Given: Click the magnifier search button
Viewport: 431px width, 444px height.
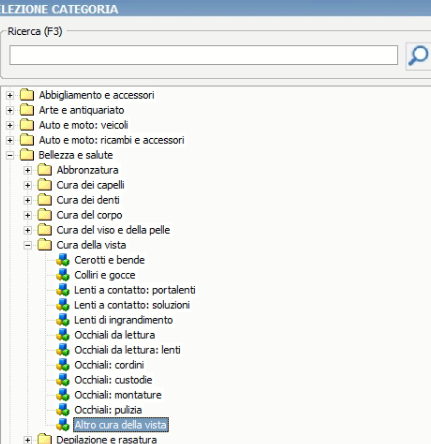Looking at the screenshot, I should (418, 56).
